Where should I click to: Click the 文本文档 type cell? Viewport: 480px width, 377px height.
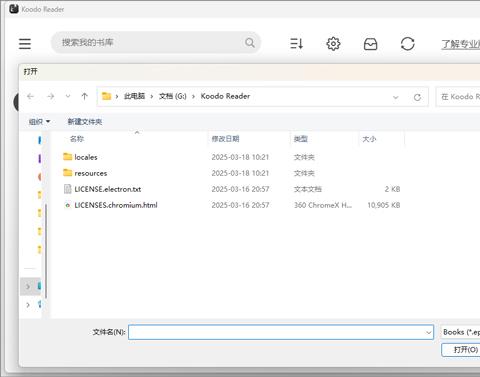(x=308, y=189)
